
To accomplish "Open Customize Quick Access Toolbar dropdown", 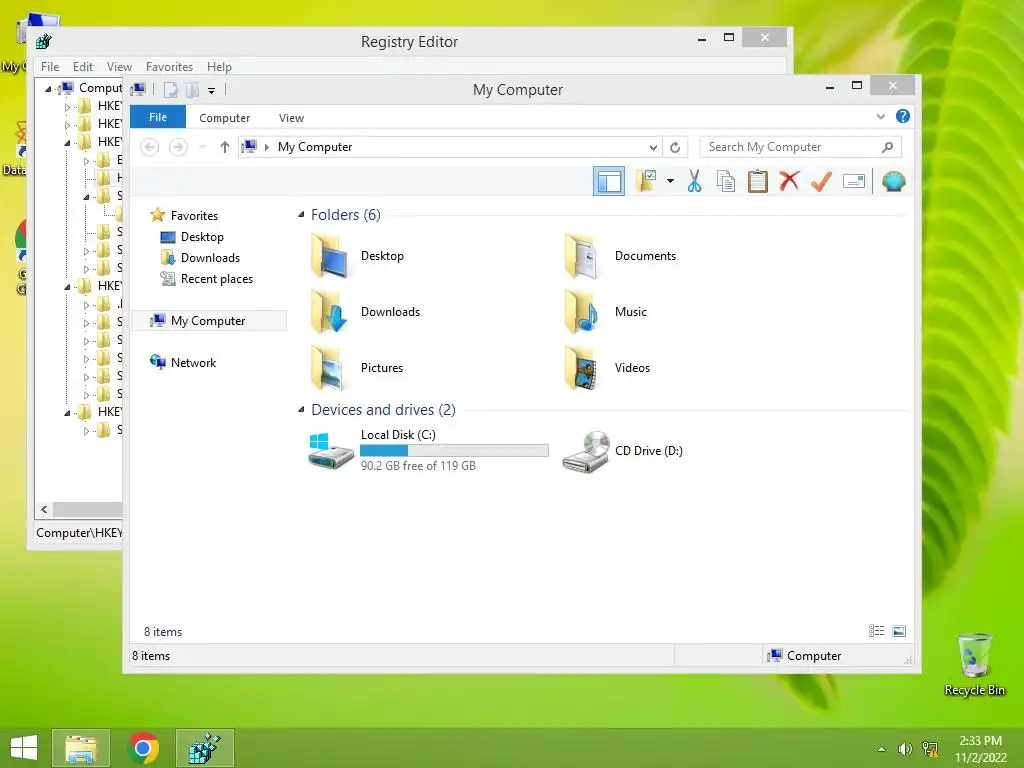I will pyautogui.click(x=212, y=90).
